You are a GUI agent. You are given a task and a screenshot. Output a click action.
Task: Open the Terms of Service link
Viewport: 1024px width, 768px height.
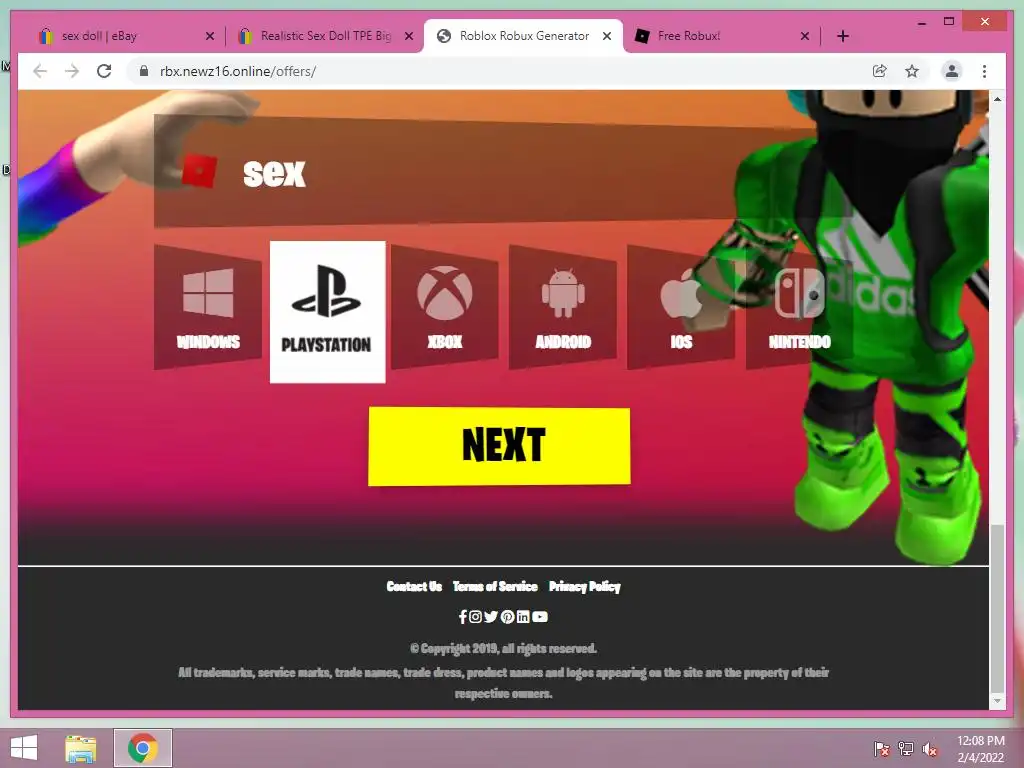(x=495, y=586)
